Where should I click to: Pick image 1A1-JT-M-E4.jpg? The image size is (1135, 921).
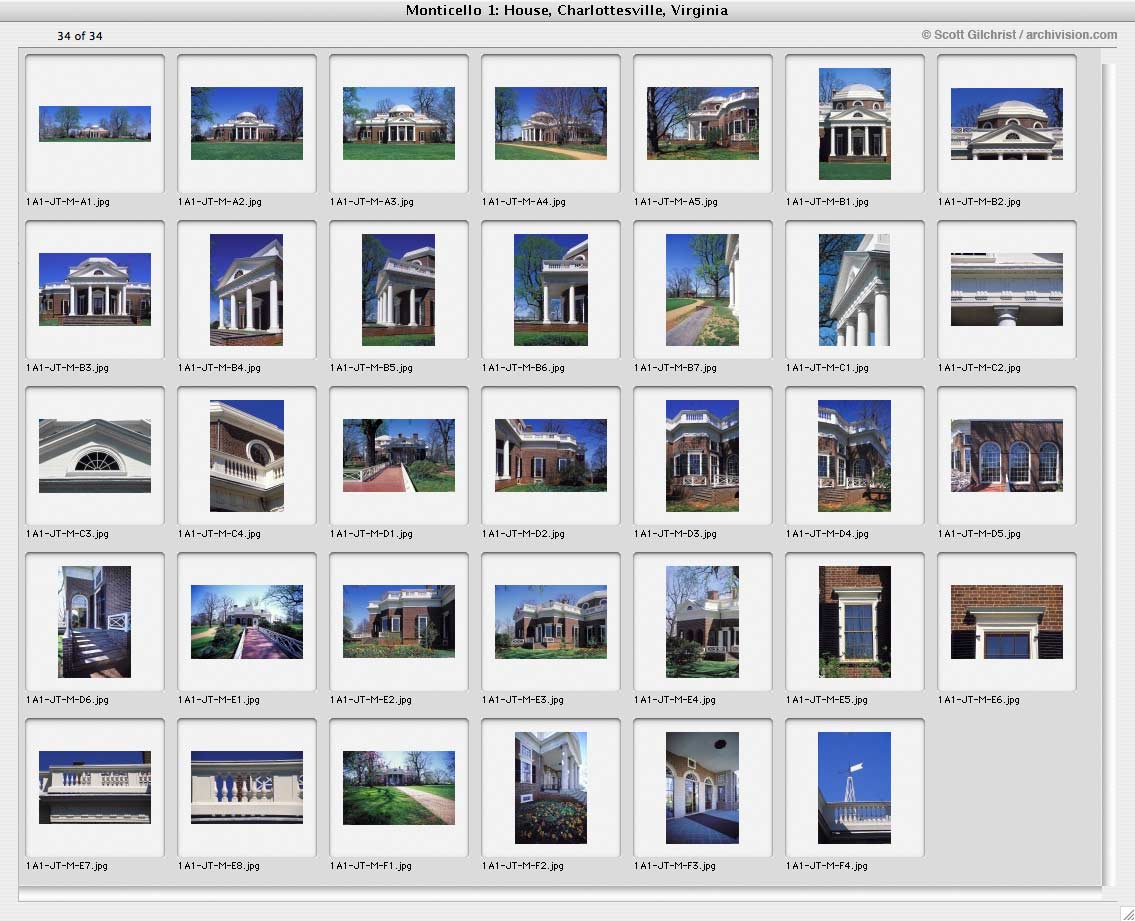703,622
